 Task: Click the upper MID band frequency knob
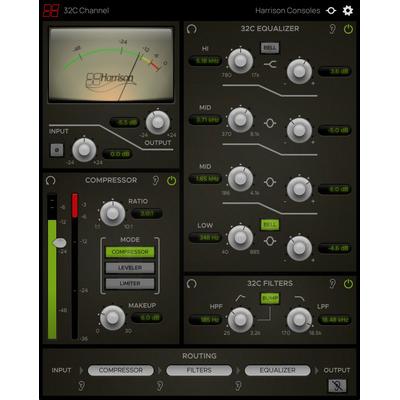[x=240, y=120]
